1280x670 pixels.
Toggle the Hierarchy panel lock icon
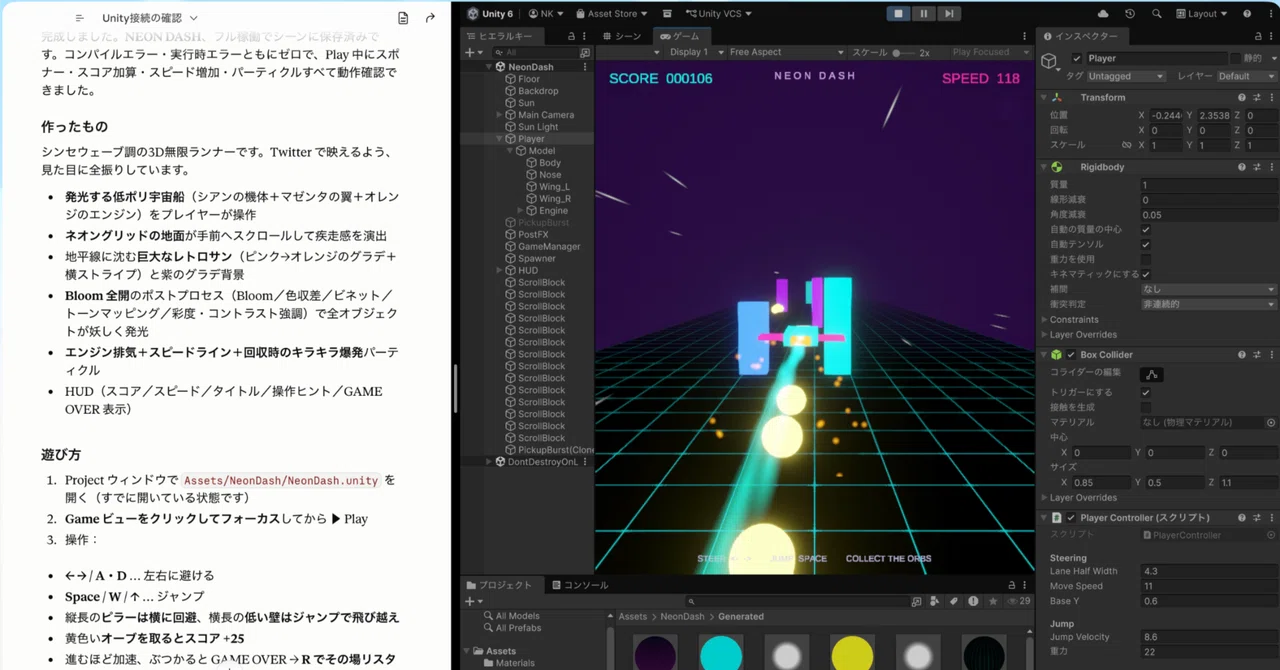point(571,36)
